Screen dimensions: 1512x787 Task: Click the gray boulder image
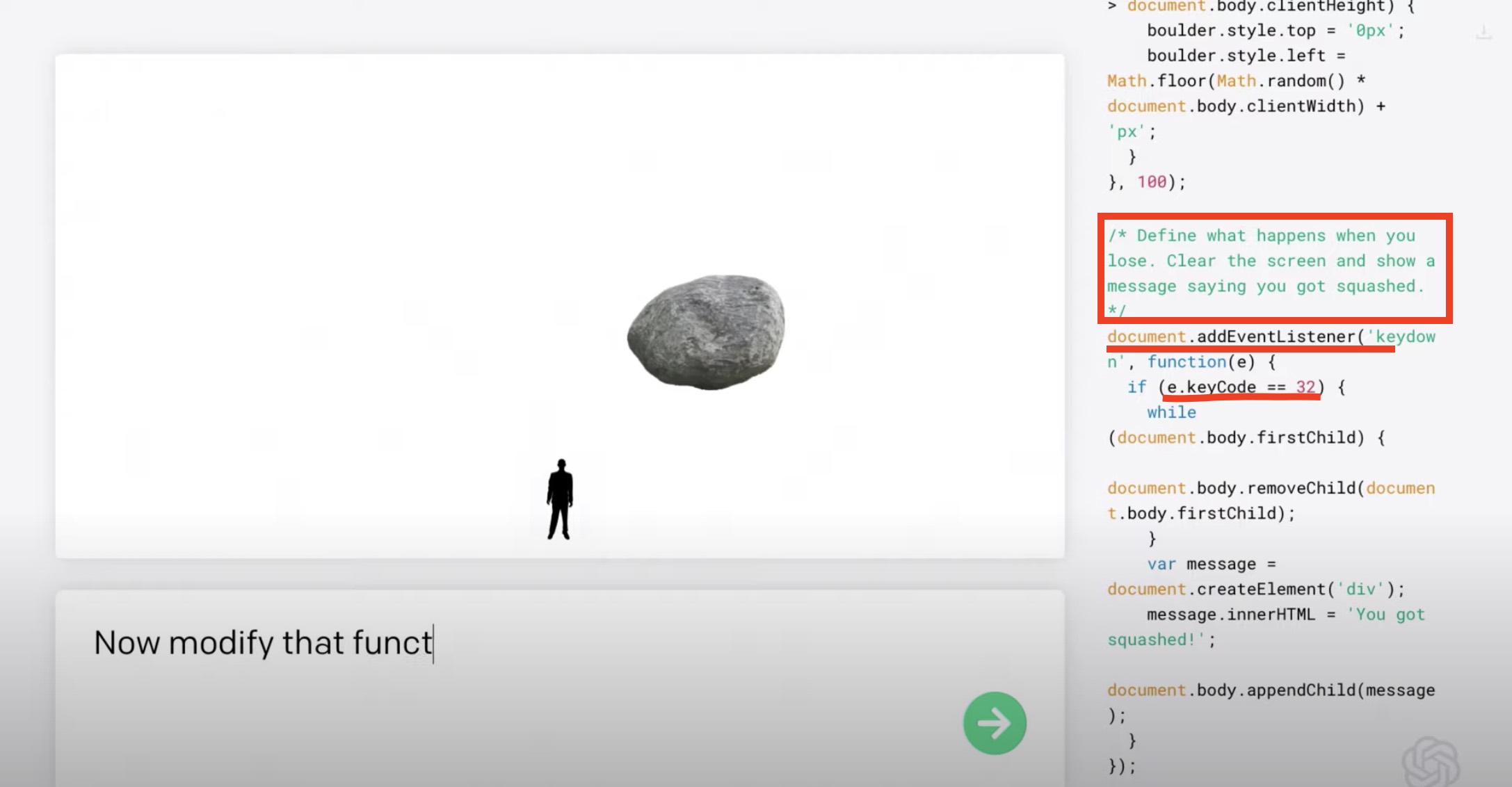click(x=706, y=332)
